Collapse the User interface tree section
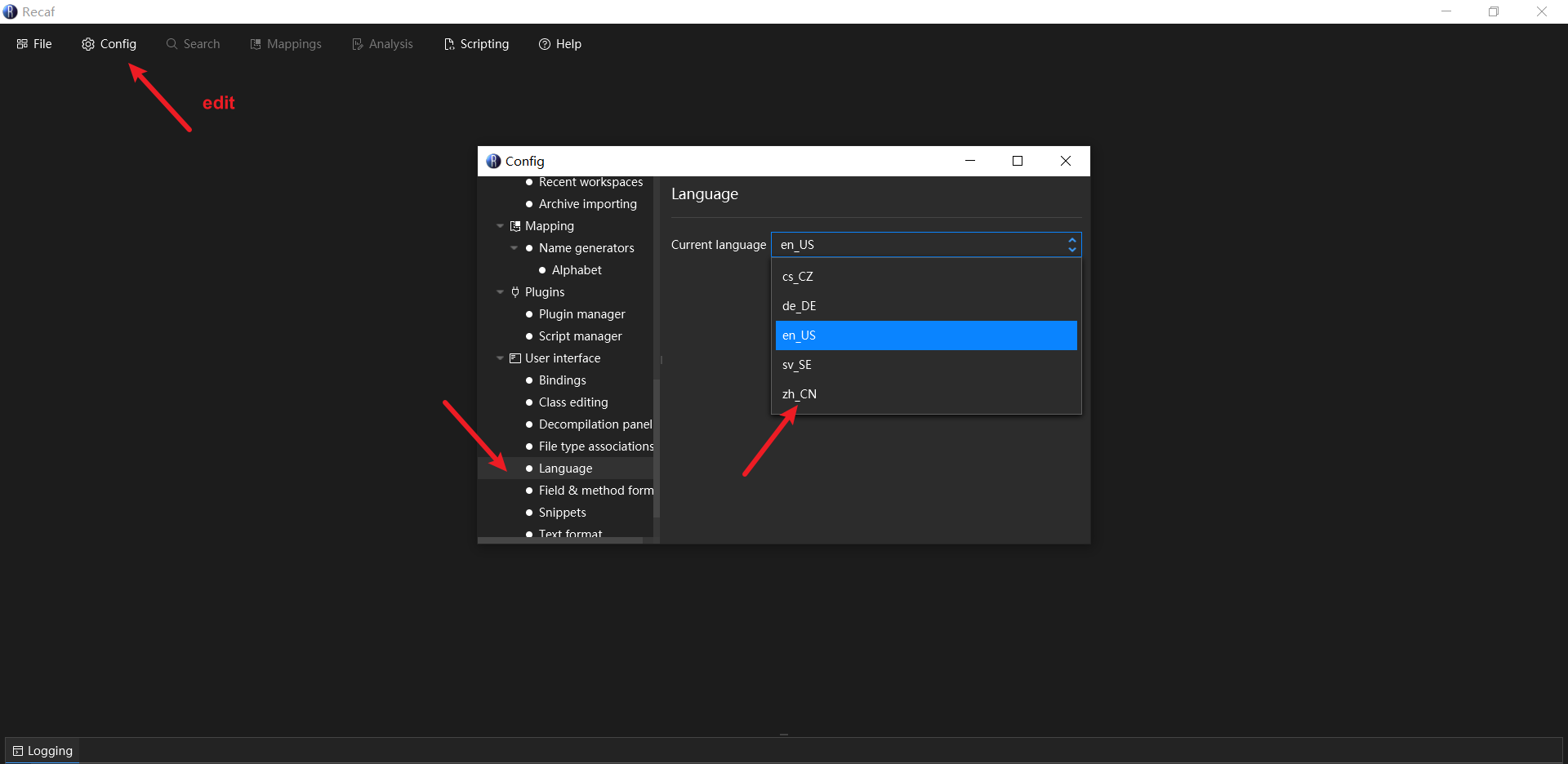1568x764 pixels. pyautogui.click(x=500, y=358)
